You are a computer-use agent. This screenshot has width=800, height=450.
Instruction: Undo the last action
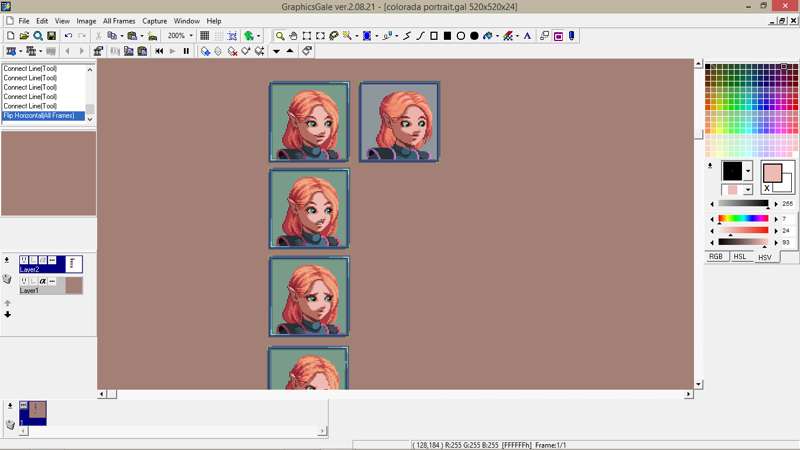[x=68, y=36]
